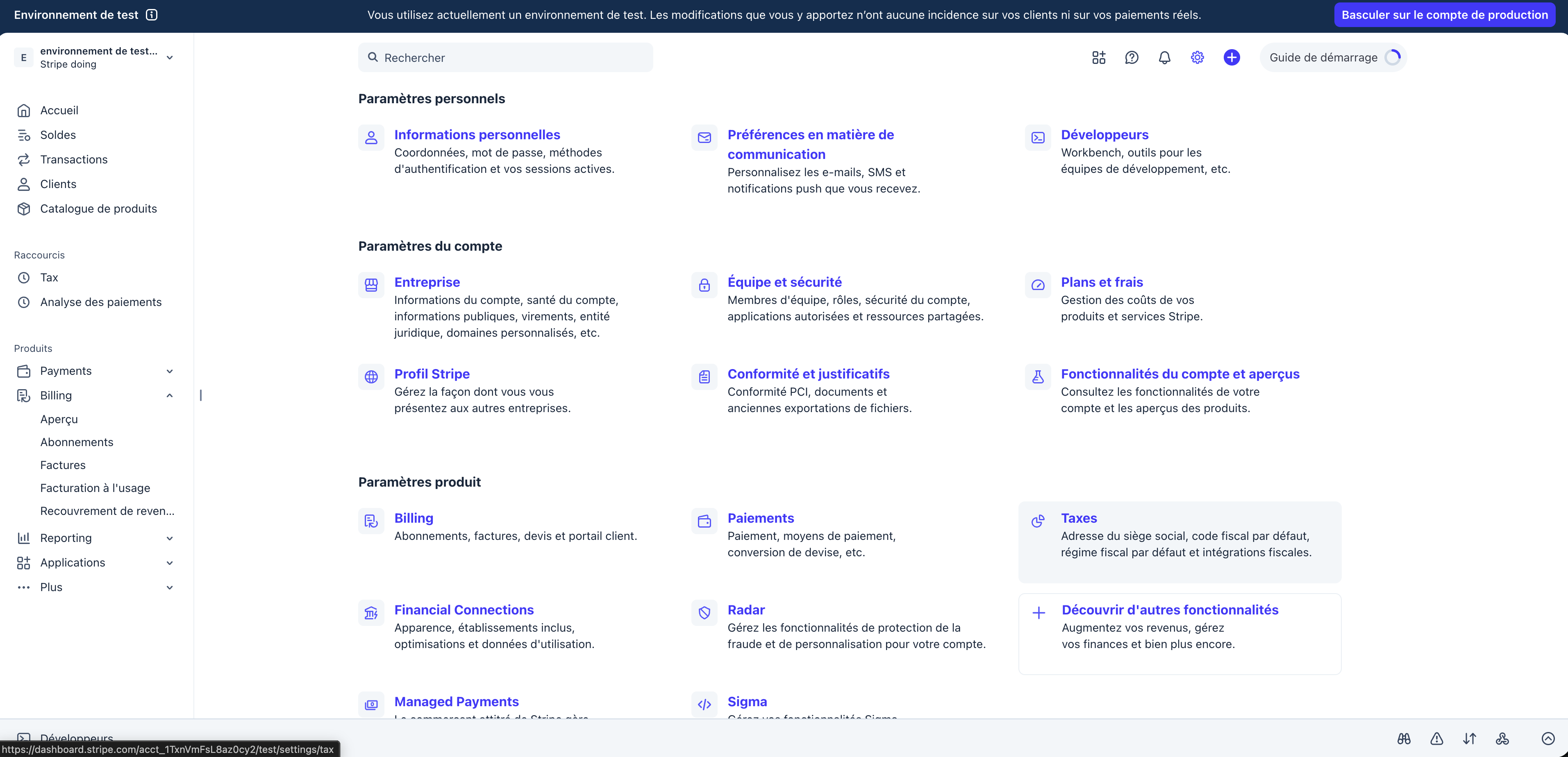Screen dimensions: 1568x757
Task: Open the Guide de démarrage button
Action: click(1333, 57)
